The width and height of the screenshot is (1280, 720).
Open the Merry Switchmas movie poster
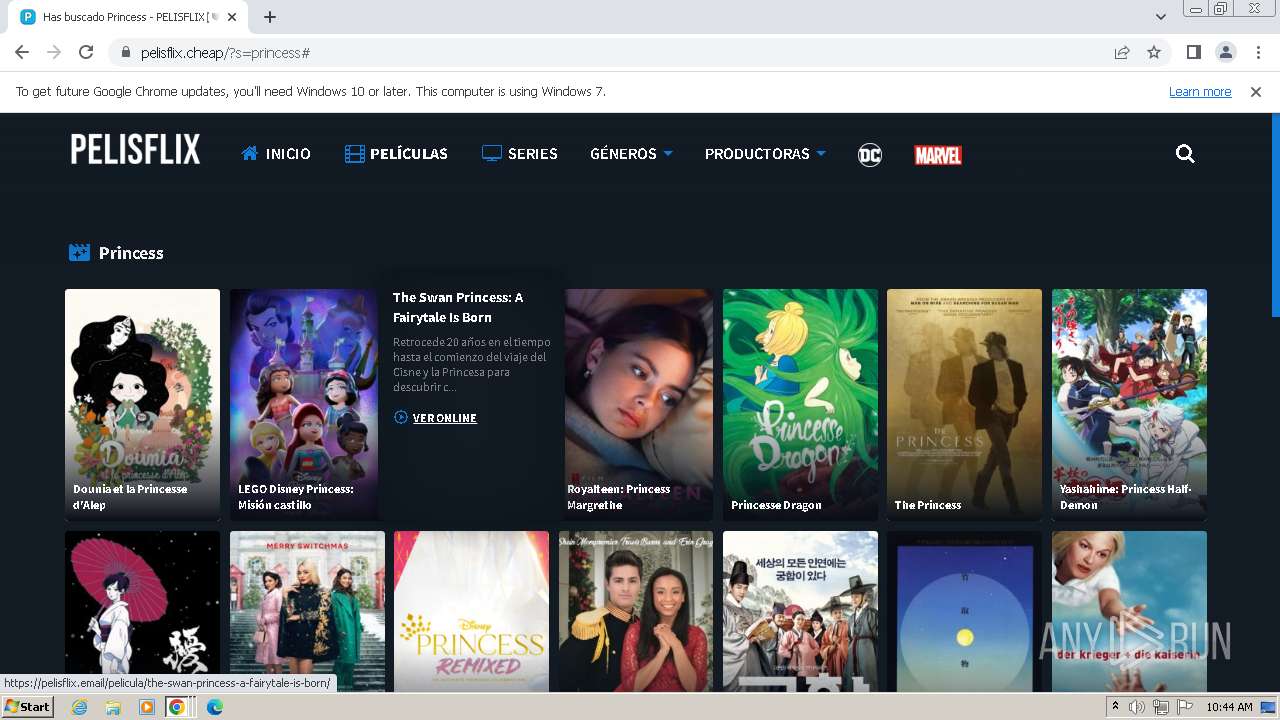pyautogui.click(x=307, y=611)
